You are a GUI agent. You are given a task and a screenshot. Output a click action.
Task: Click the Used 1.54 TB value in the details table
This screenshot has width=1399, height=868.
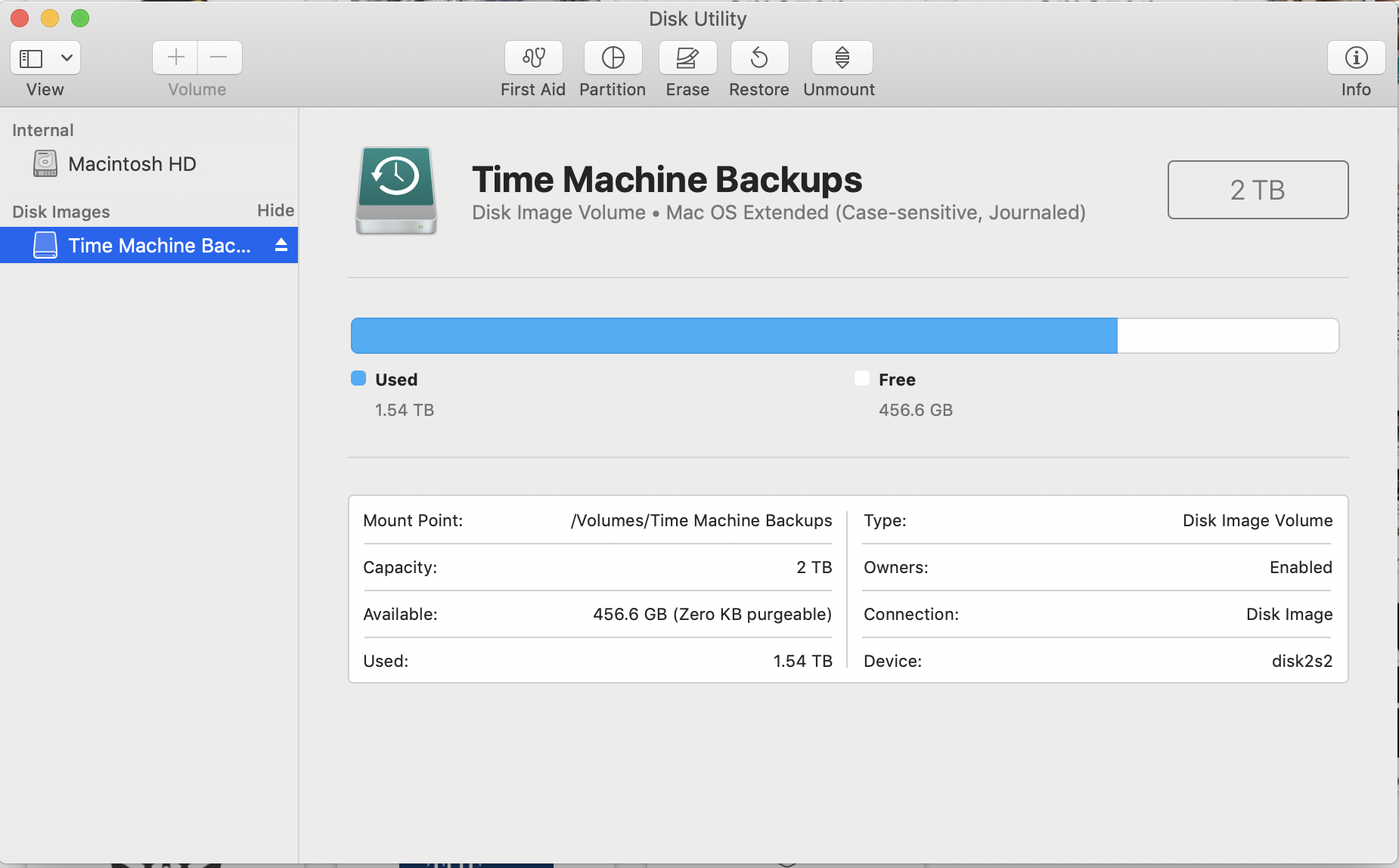pyautogui.click(x=802, y=661)
